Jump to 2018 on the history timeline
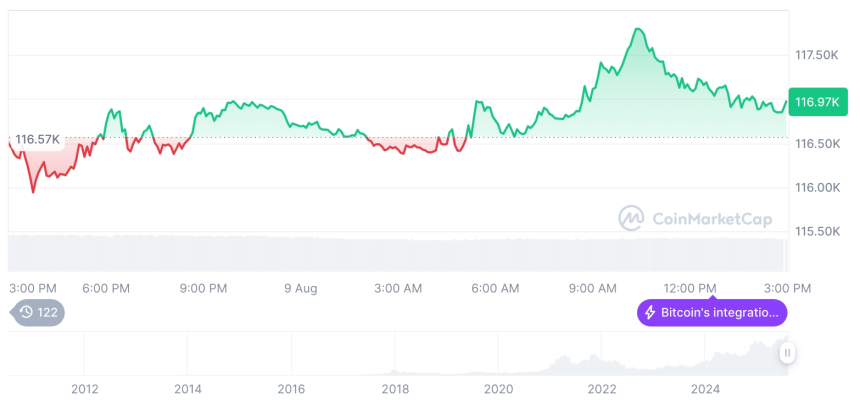860x401 pixels. [x=395, y=388]
